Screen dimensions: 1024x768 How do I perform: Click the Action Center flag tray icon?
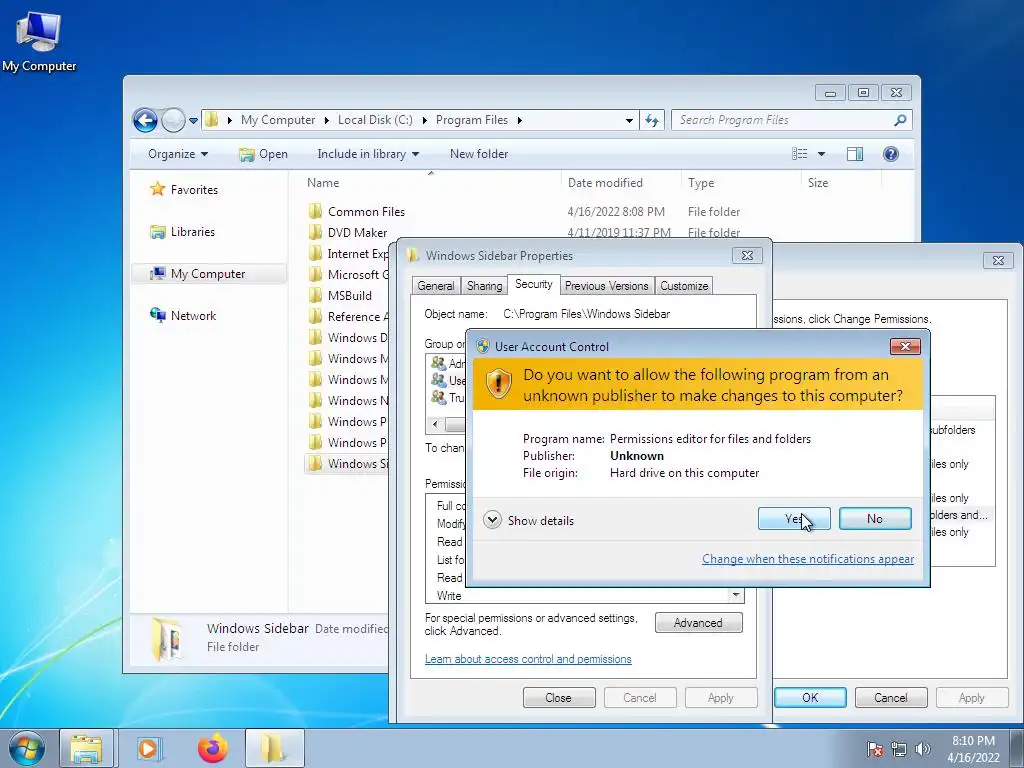[875, 748]
